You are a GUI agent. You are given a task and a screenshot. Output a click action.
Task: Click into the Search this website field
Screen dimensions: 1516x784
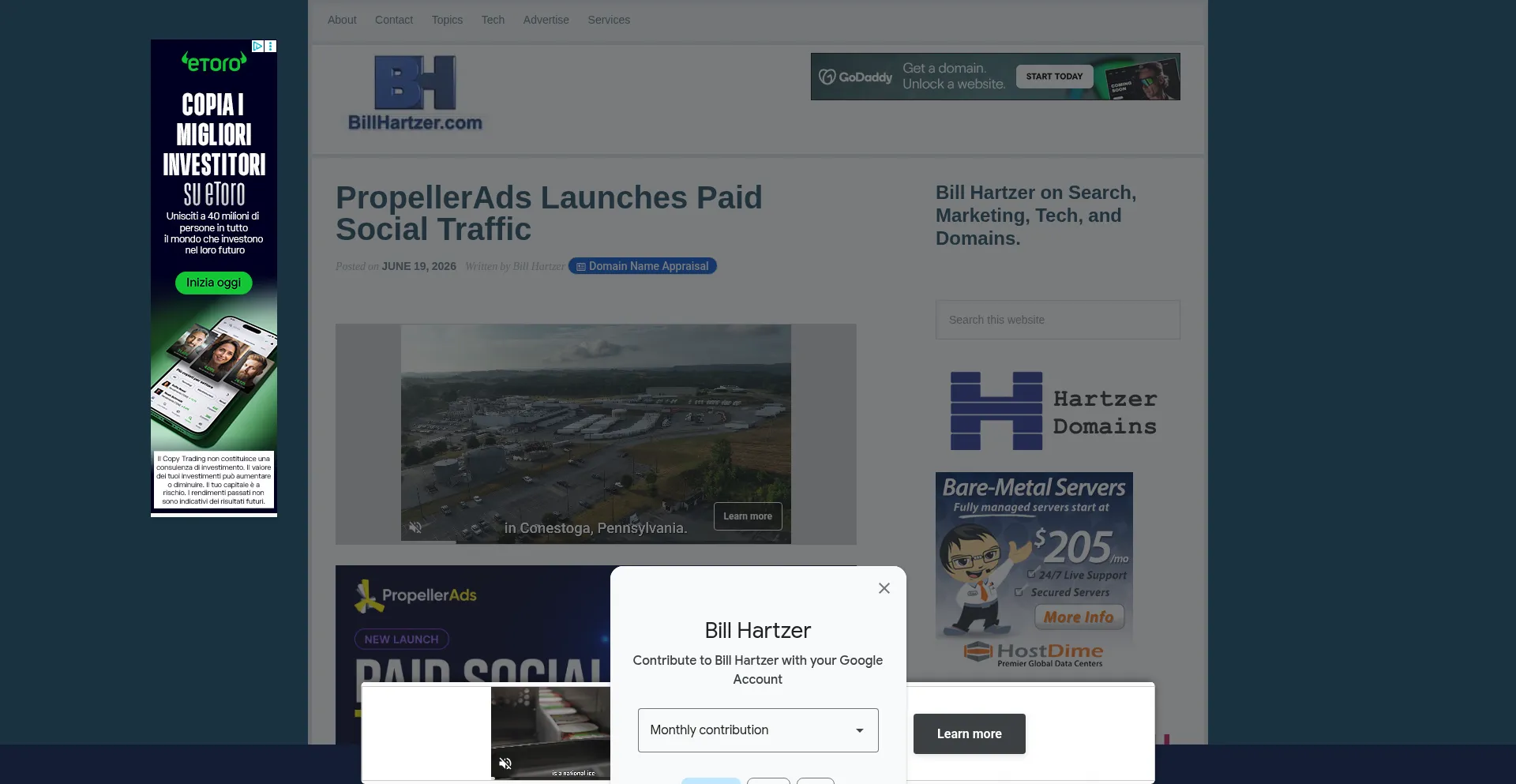[1057, 320]
